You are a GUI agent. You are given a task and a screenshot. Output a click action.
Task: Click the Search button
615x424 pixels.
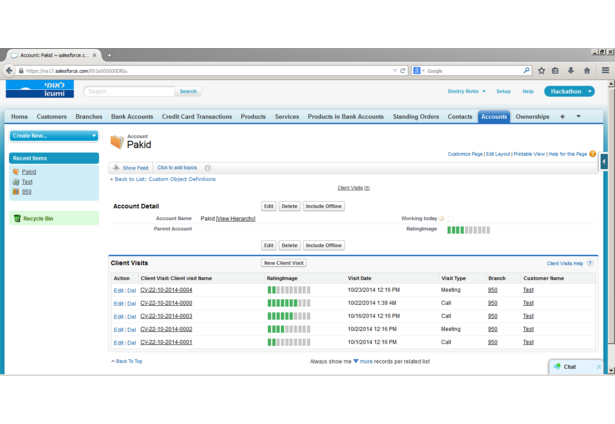click(188, 91)
